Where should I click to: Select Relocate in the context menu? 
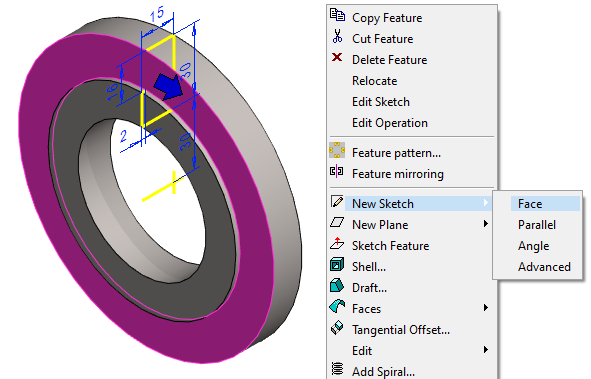tap(375, 81)
